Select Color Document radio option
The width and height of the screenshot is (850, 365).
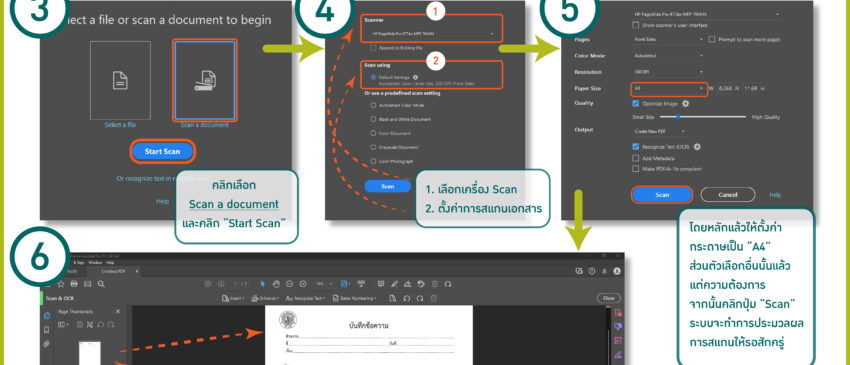[373, 133]
